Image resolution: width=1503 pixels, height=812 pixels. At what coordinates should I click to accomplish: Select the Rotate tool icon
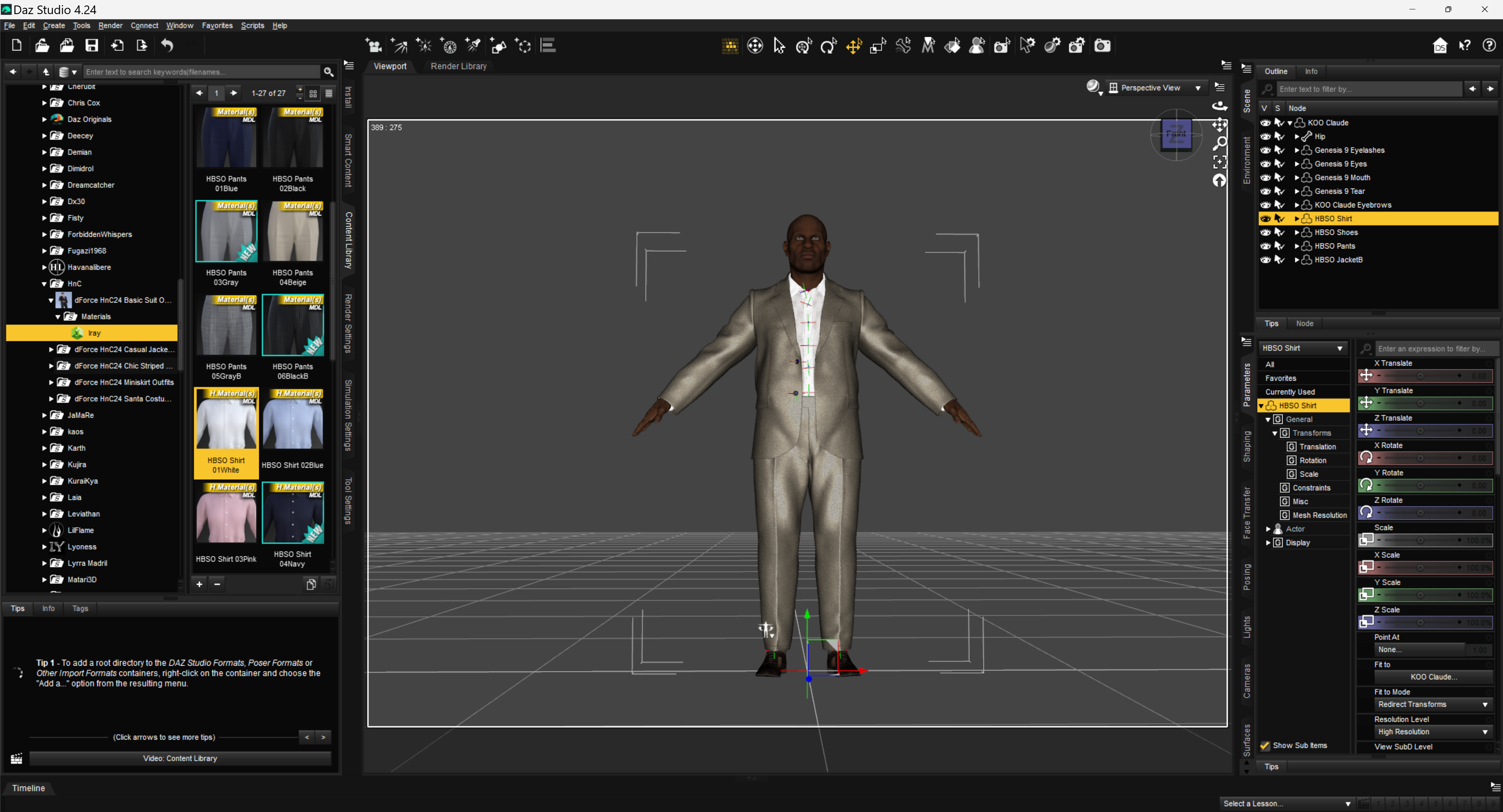tap(828, 45)
